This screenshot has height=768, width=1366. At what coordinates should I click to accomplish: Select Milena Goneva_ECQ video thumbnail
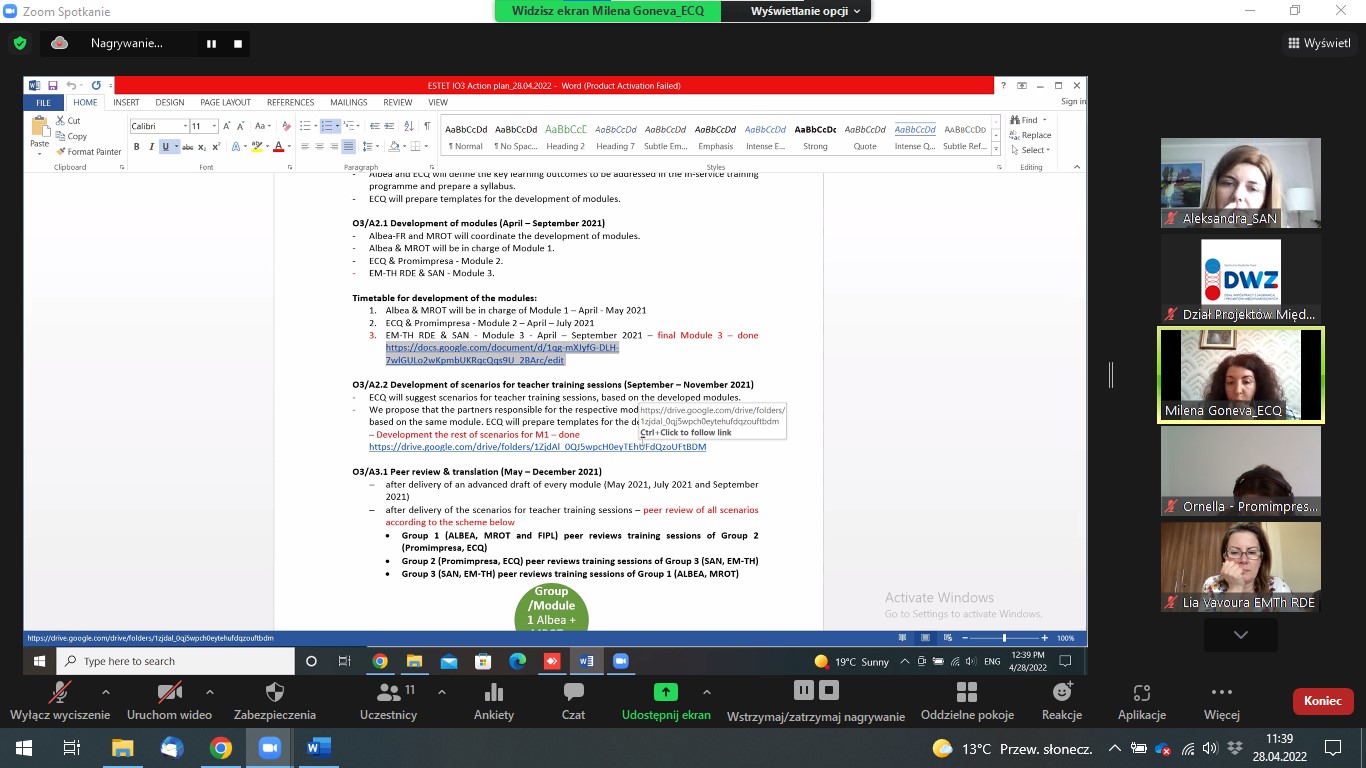click(x=1240, y=375)
